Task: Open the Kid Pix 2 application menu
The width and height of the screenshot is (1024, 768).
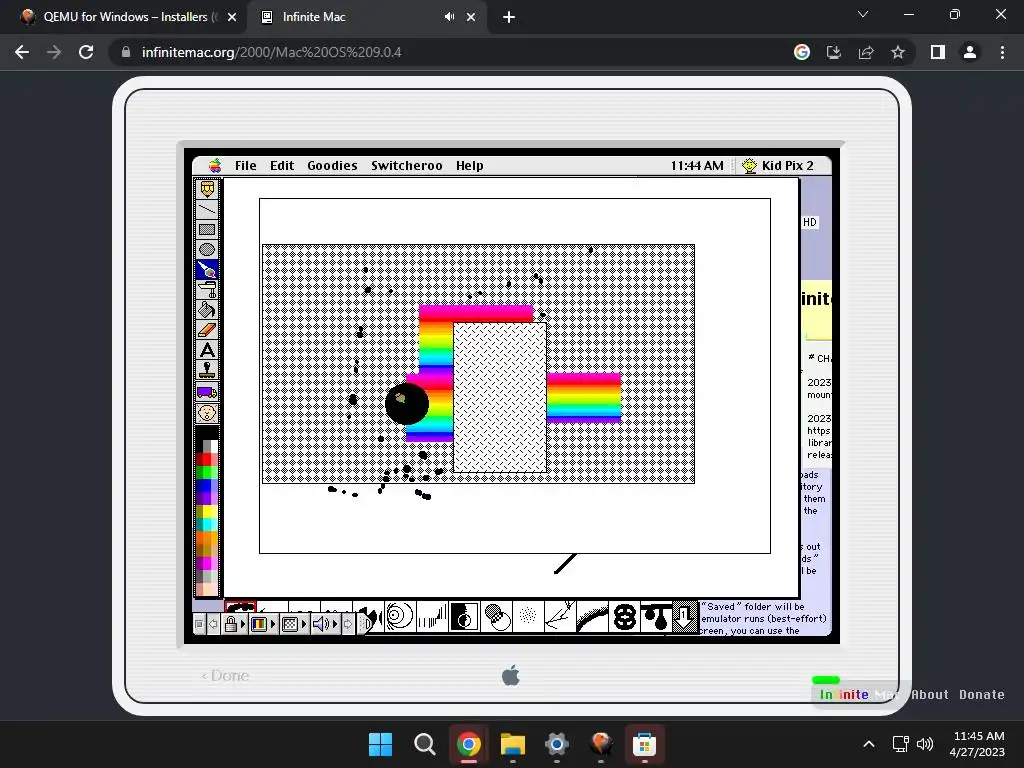Action: pos(778,166)
